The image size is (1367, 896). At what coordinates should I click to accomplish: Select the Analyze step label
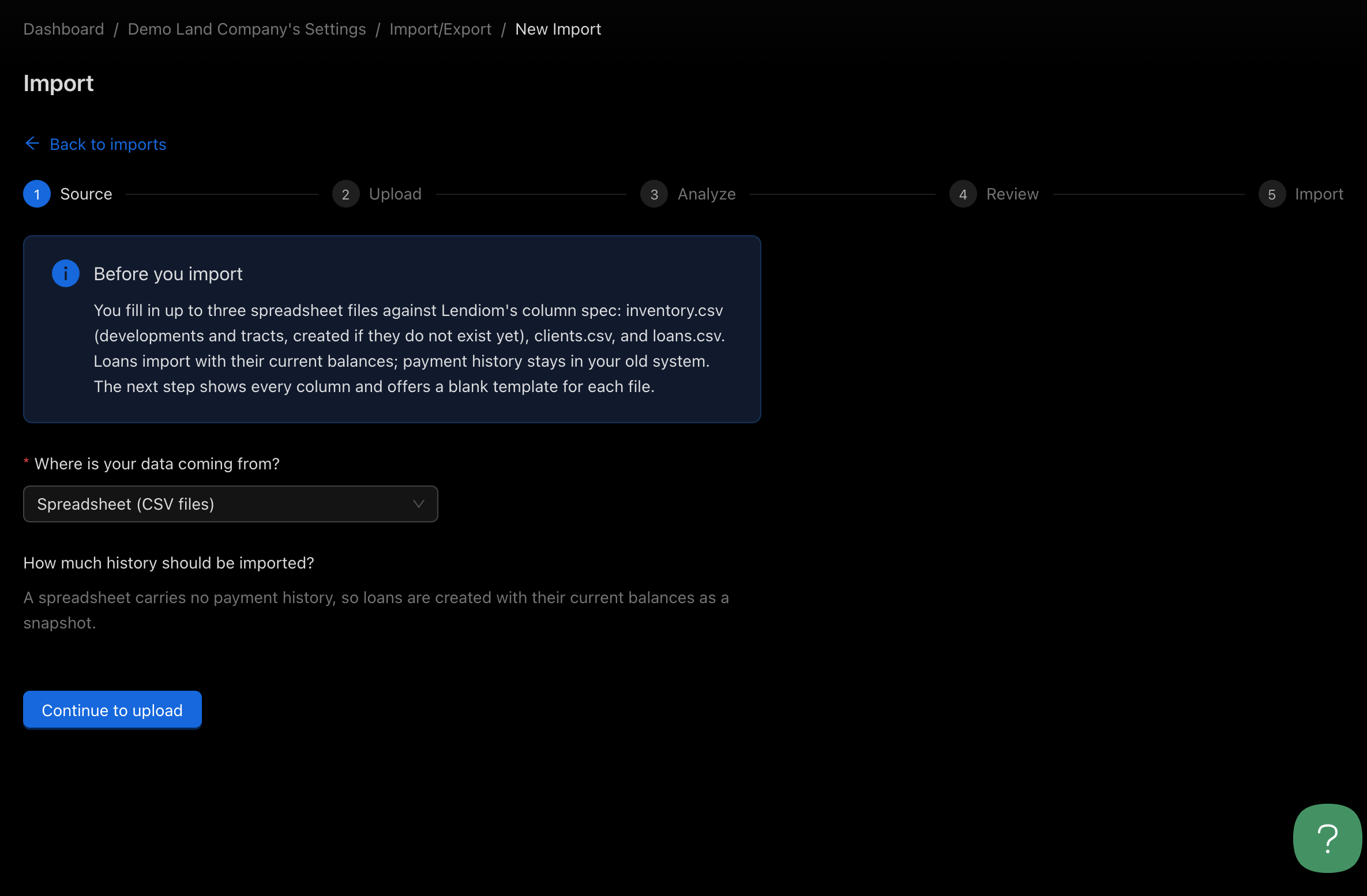707,194
